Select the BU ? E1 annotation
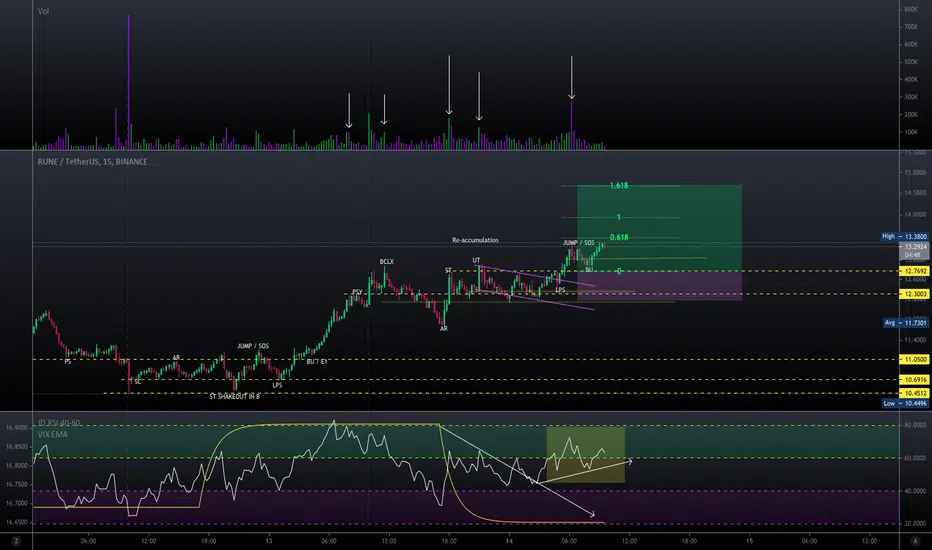This screenshot has height=550, width=932. [317, 362]
